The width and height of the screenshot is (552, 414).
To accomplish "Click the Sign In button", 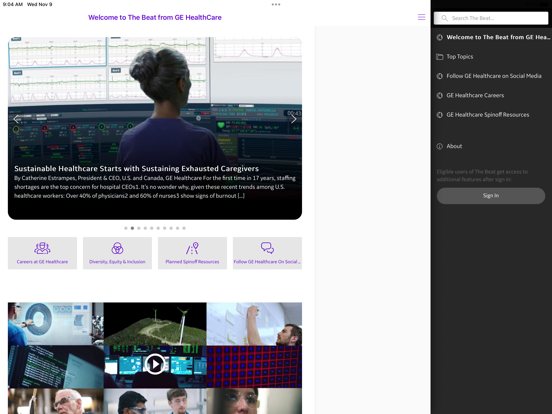I will (x=491, y=196).
